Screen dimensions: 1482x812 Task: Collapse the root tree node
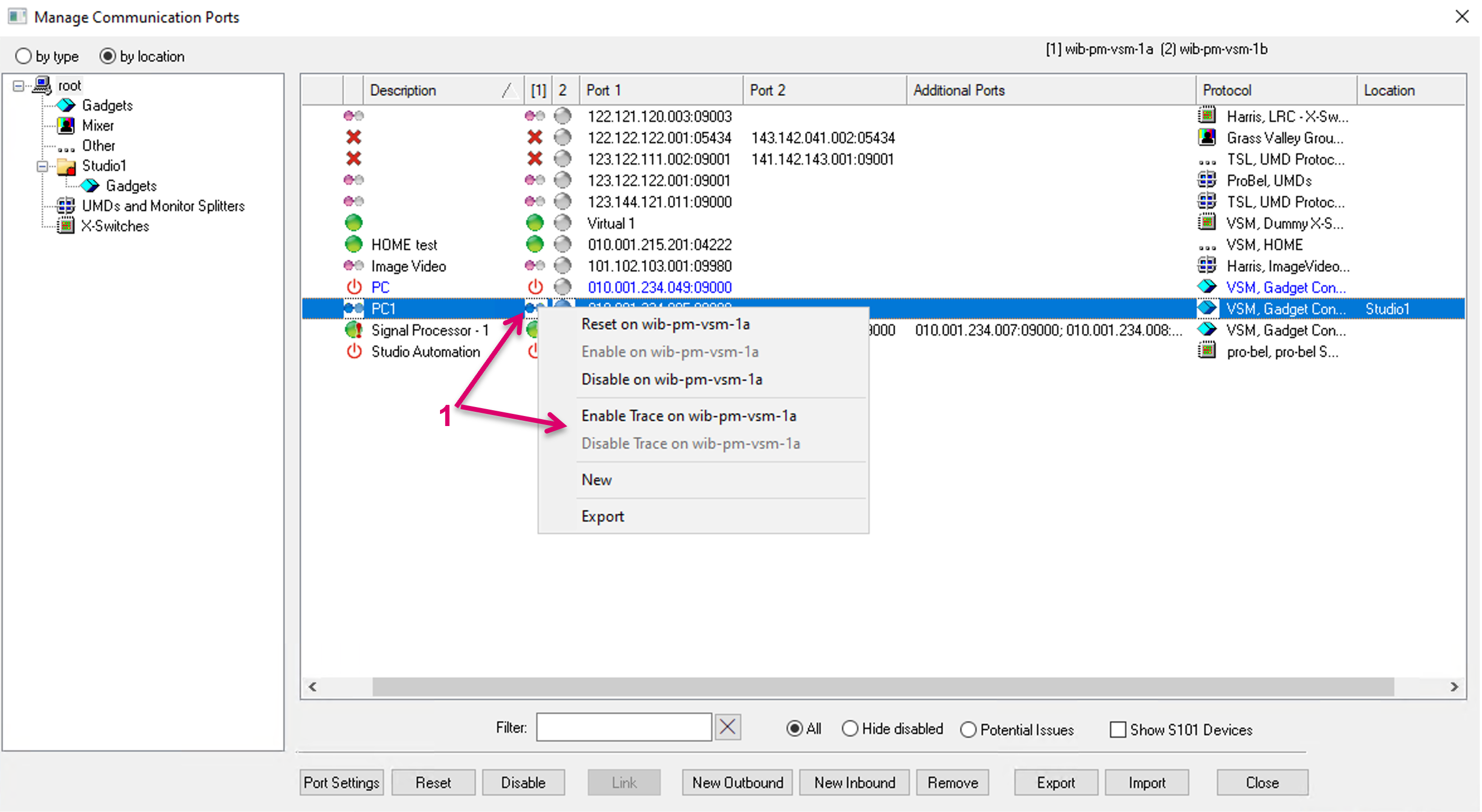tap(18, 86)
